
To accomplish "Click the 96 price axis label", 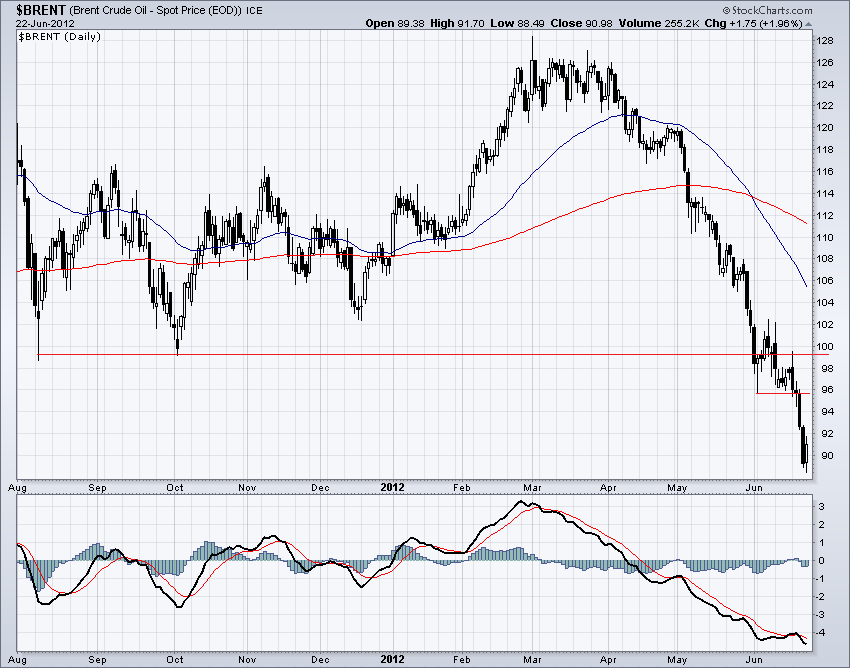I will [827, 390].
